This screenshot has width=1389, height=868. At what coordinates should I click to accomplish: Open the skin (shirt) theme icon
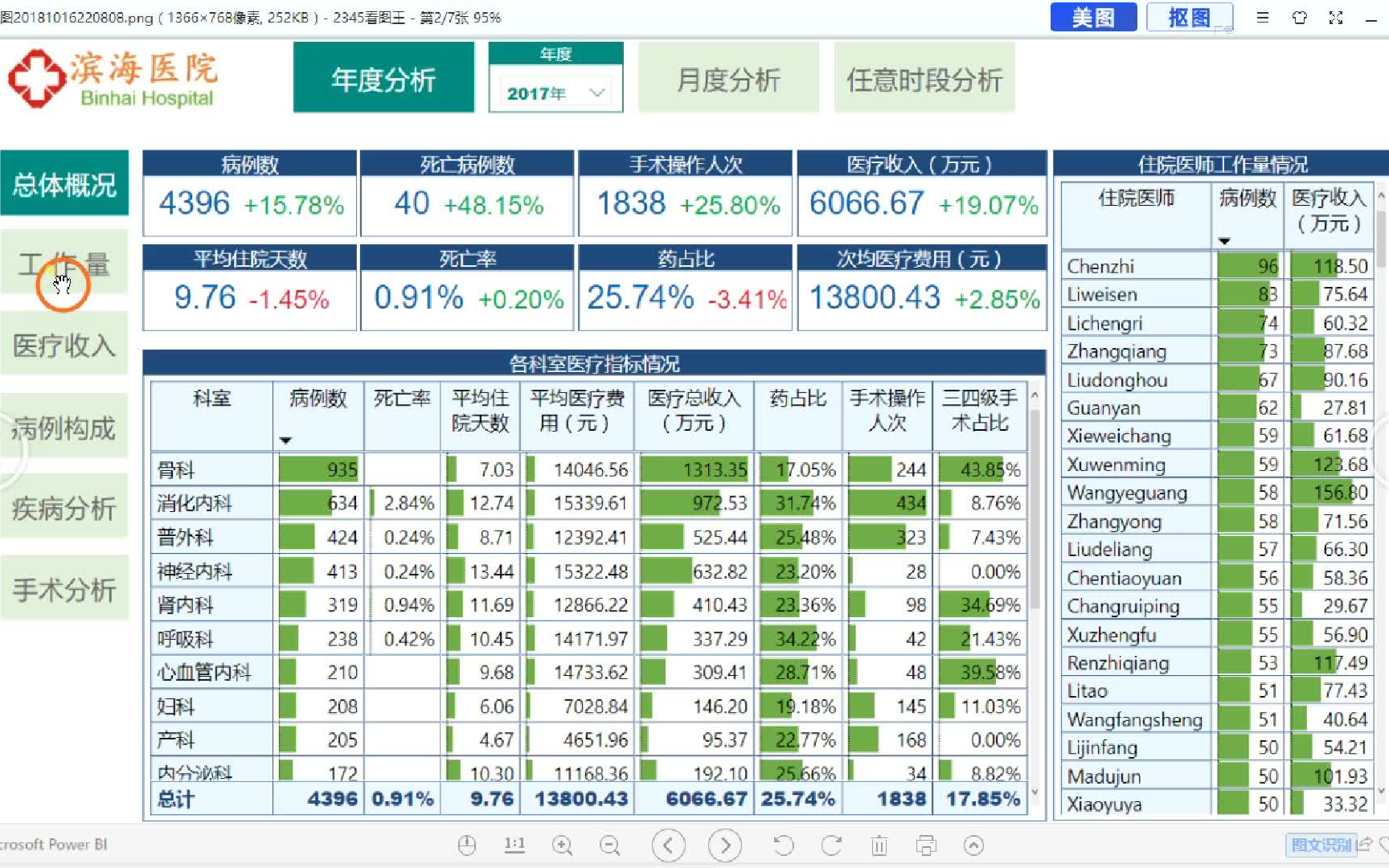point(1300,17)
